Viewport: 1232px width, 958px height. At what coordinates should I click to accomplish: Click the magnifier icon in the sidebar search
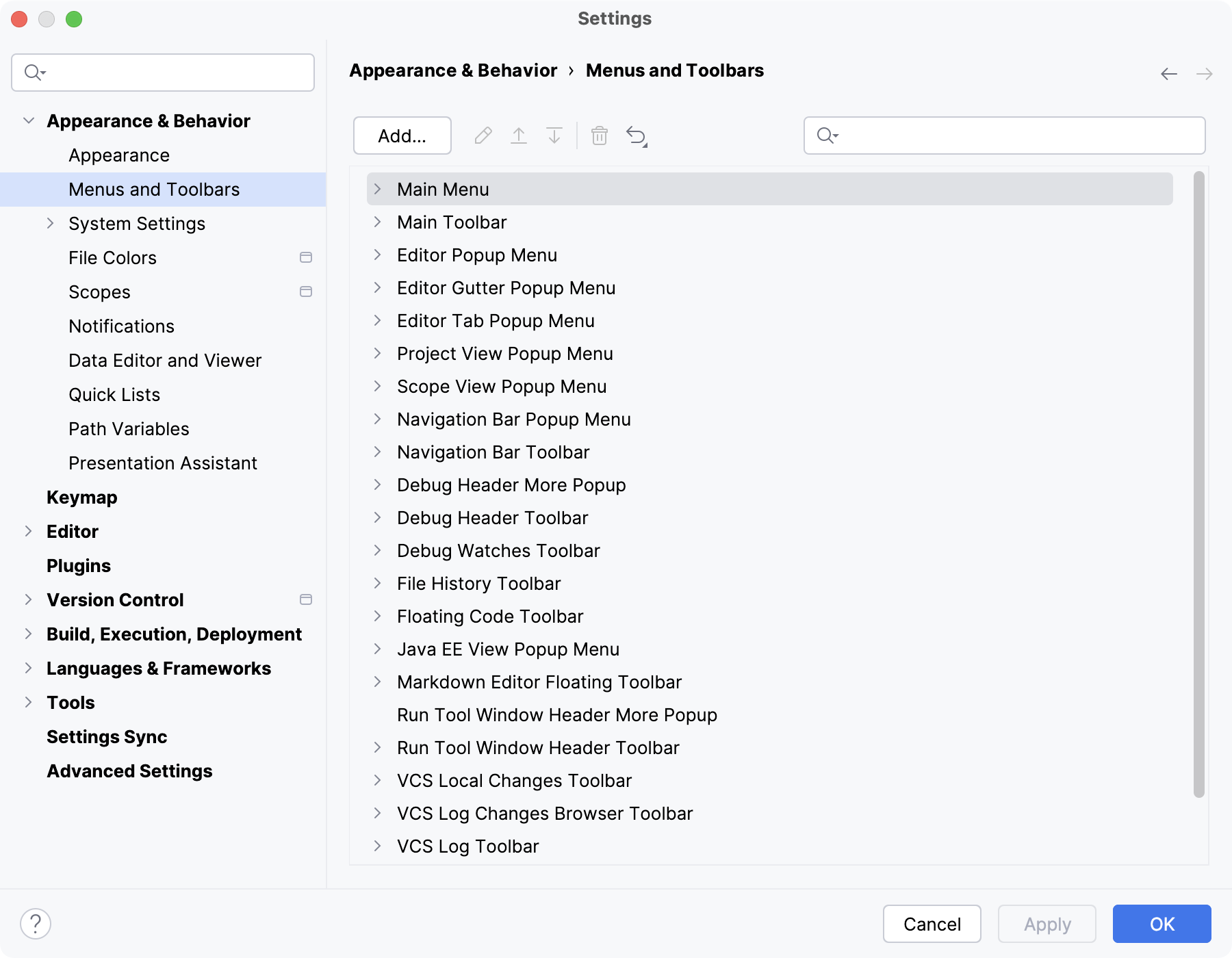[33, 72]
